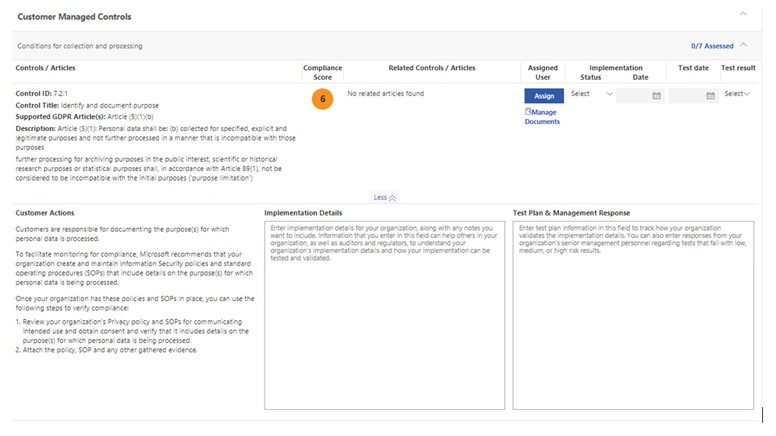776x436 pixels.
Task: Open the Test date calendar picker icon
Action: pyautogui.click(x=711, y=96)
